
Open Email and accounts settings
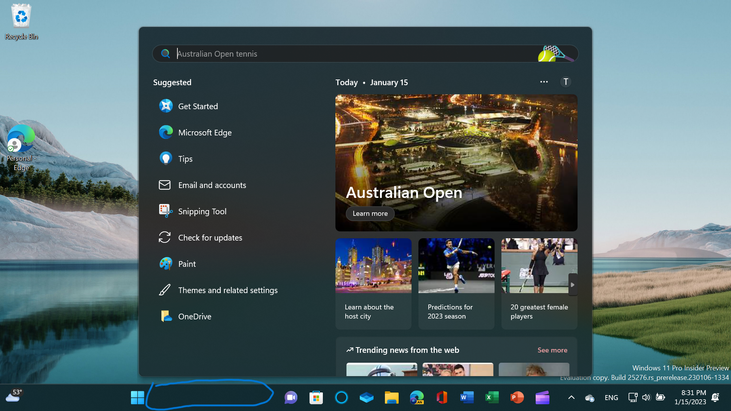[202, 185]
